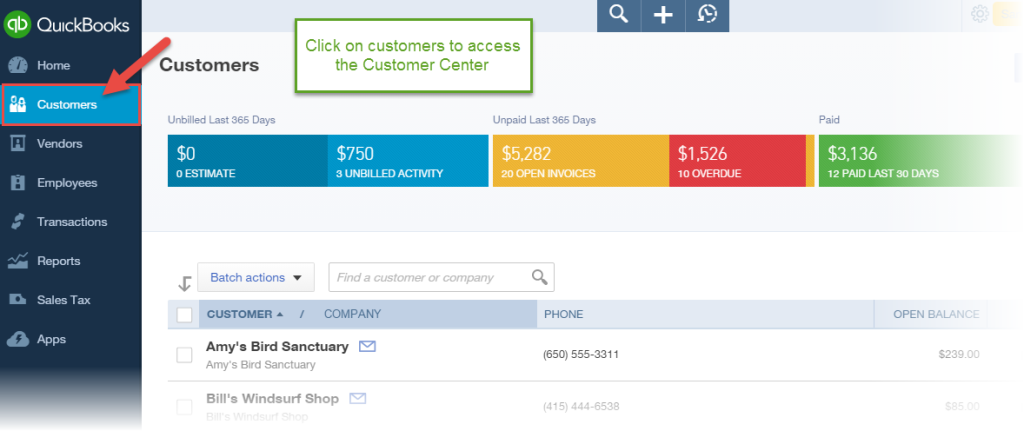Open recent transactions clock icon
The width and height of the screenshot is (1024, 431).
tap(707, 15)
